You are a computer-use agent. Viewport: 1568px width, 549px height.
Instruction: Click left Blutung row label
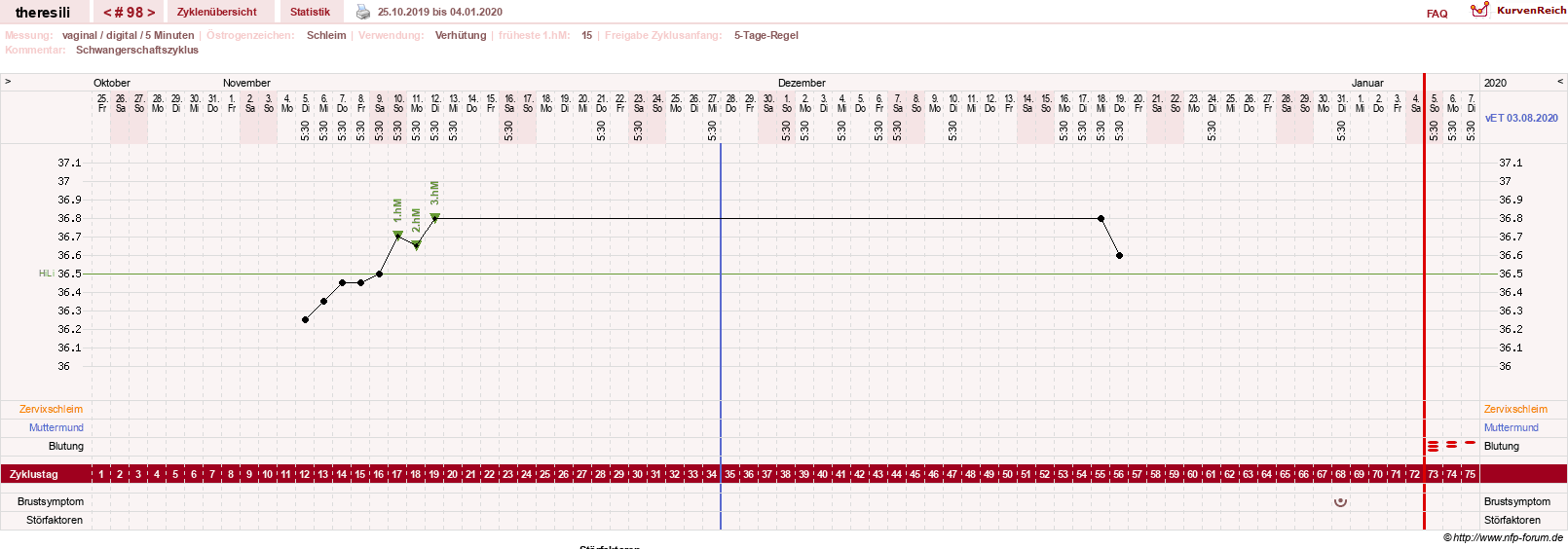tap(66, 446)
